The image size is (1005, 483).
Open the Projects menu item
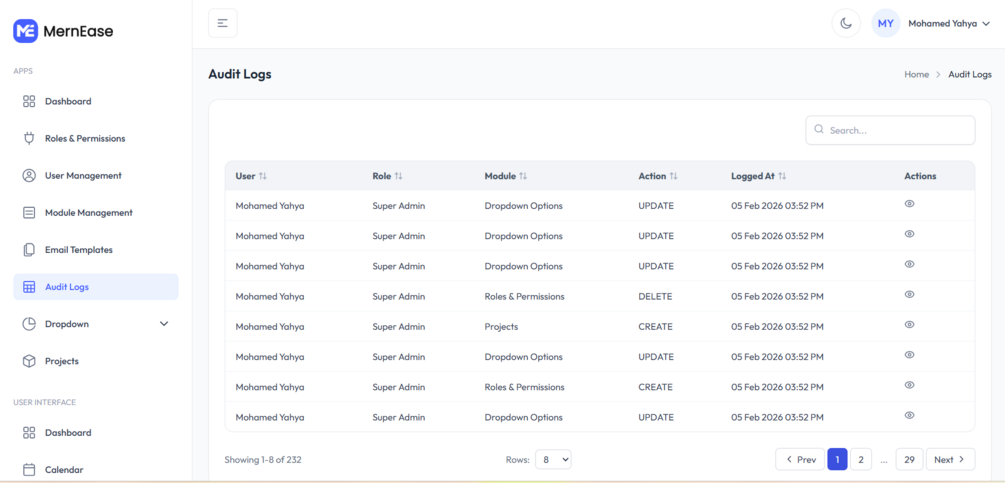click(96, 361)
